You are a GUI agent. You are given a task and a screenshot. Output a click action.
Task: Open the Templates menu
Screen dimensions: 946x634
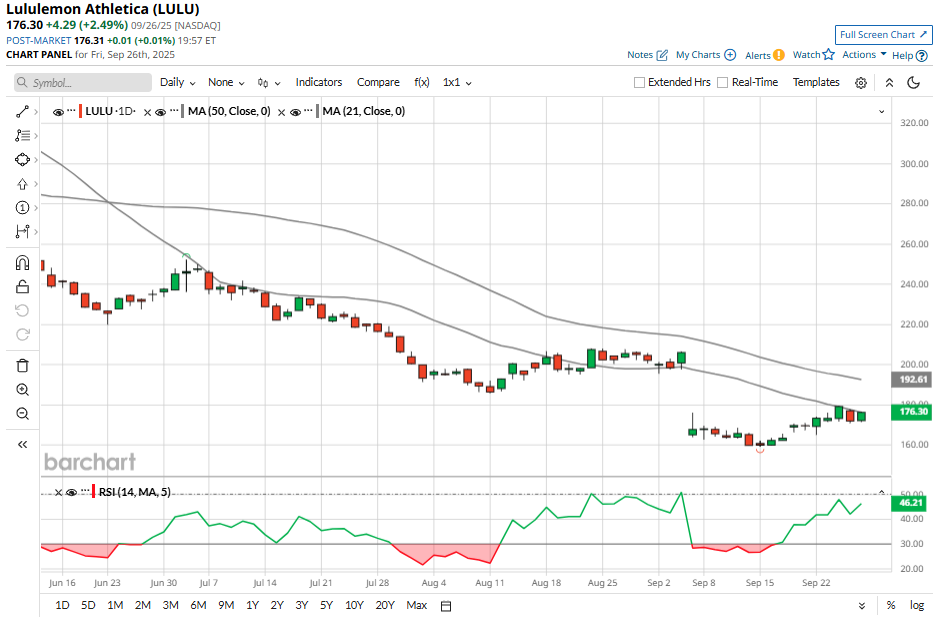click(x=816, y=82)
